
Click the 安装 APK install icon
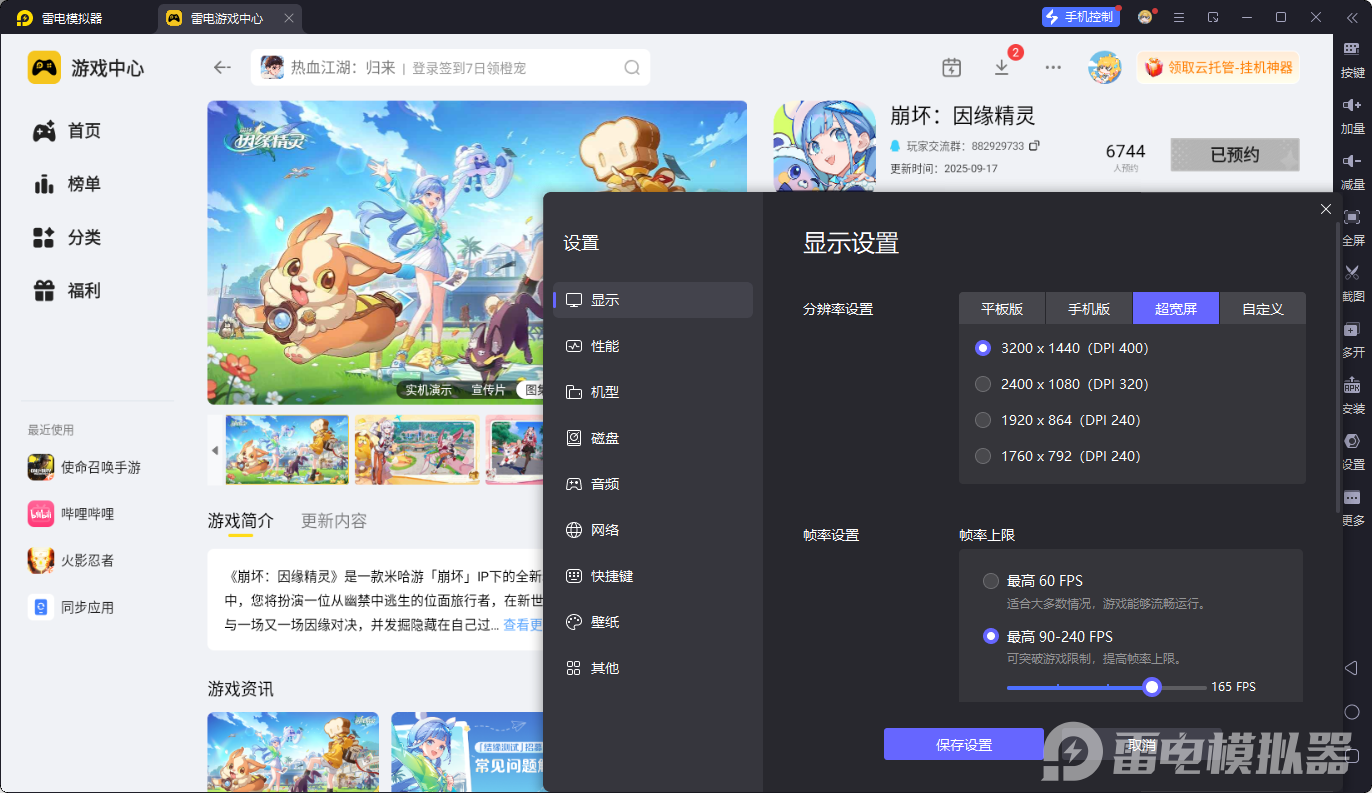click(x=1352, y=385)
